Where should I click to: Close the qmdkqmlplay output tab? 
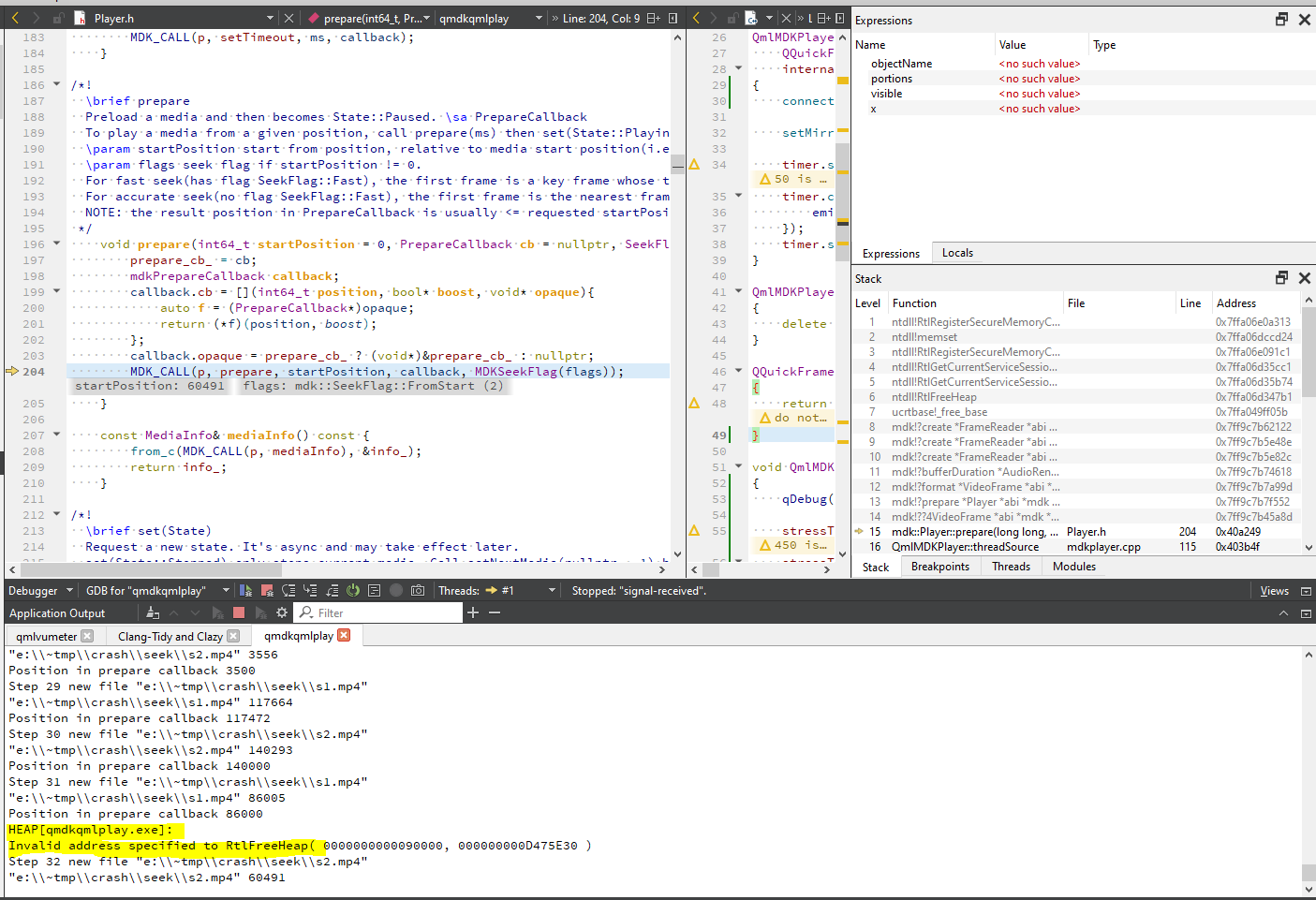(x=344, y=635)
